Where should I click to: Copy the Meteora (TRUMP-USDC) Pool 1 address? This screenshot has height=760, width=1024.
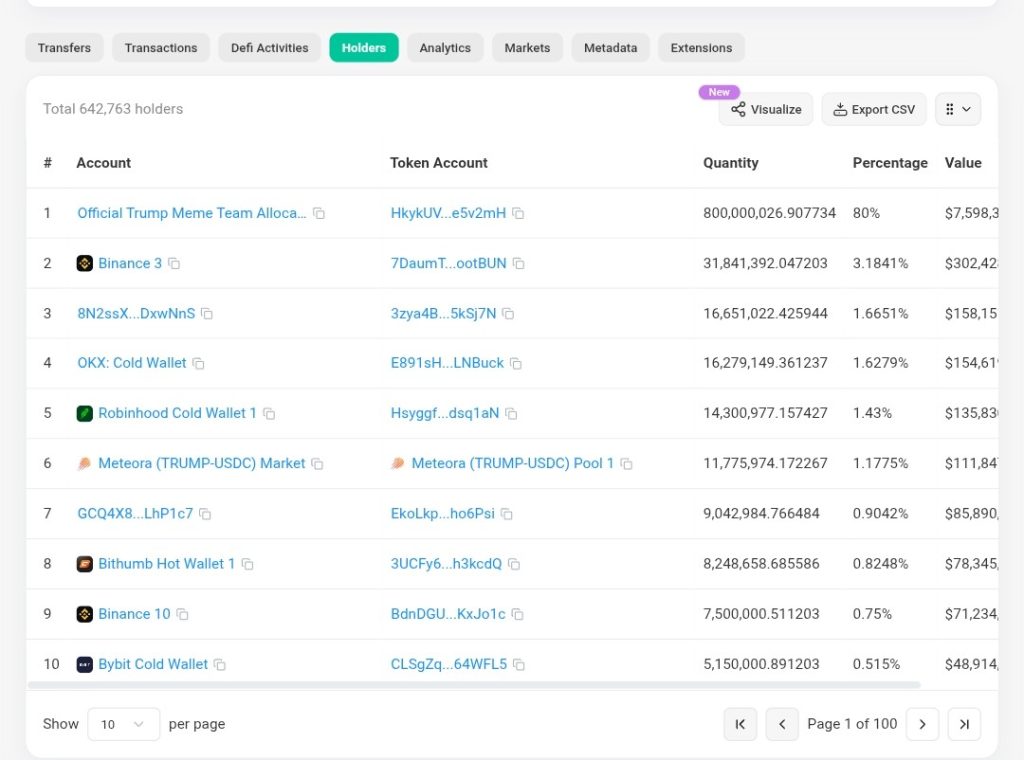tap(626, 464)
